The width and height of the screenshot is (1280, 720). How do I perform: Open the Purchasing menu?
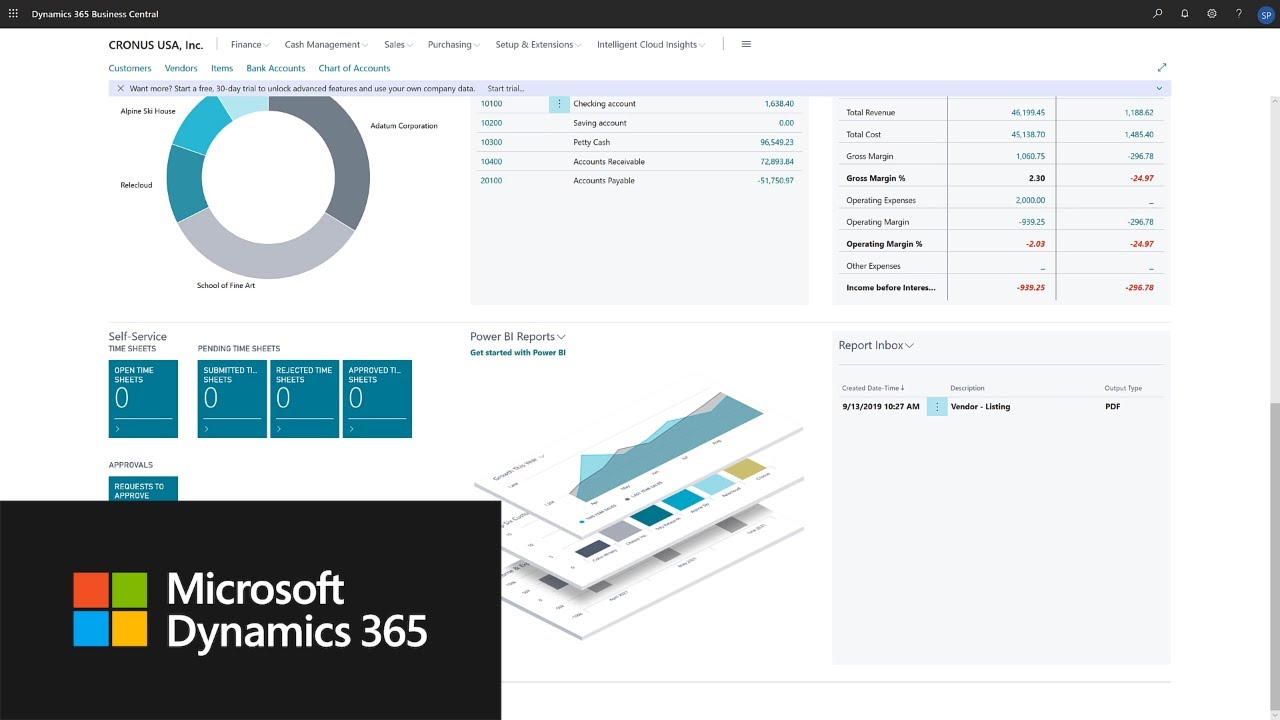(453, 45)
